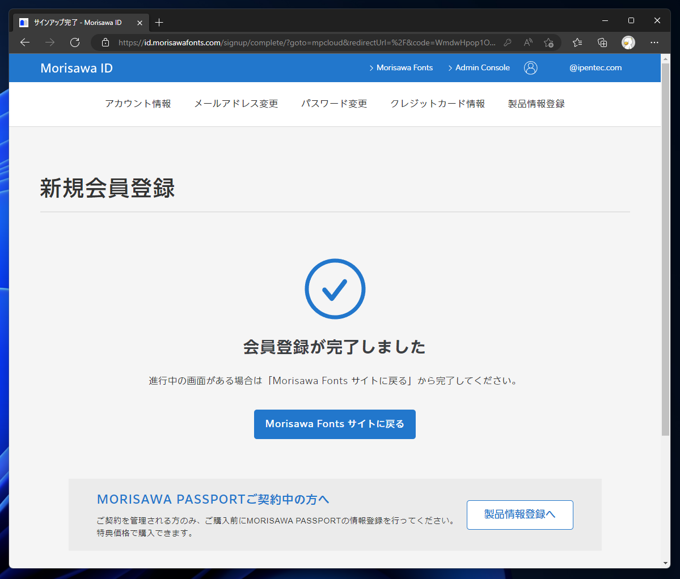Click the @ipentec.com account email

(x=595, y=68)
